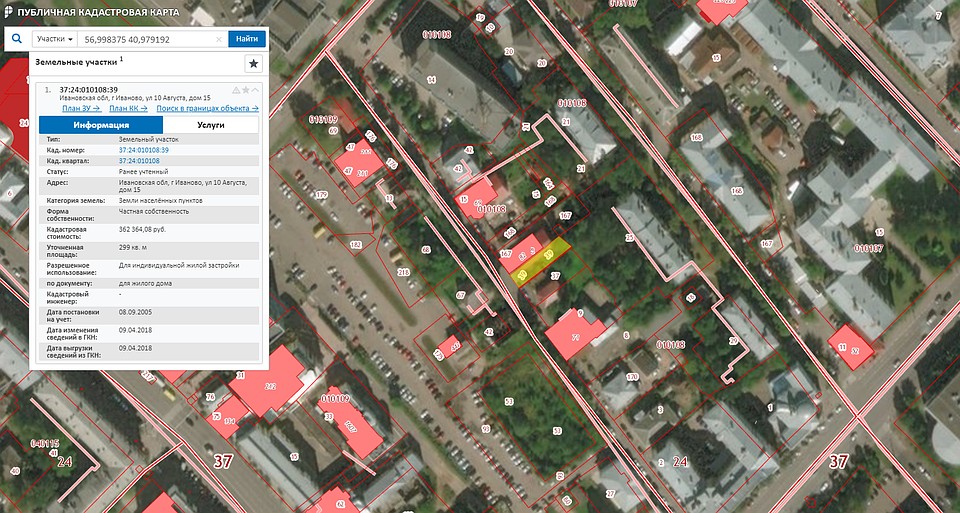Select the 08.09.2005 registration date
Image resolution: width=960 pixels, height=513 pixels.
coord(135,312)
